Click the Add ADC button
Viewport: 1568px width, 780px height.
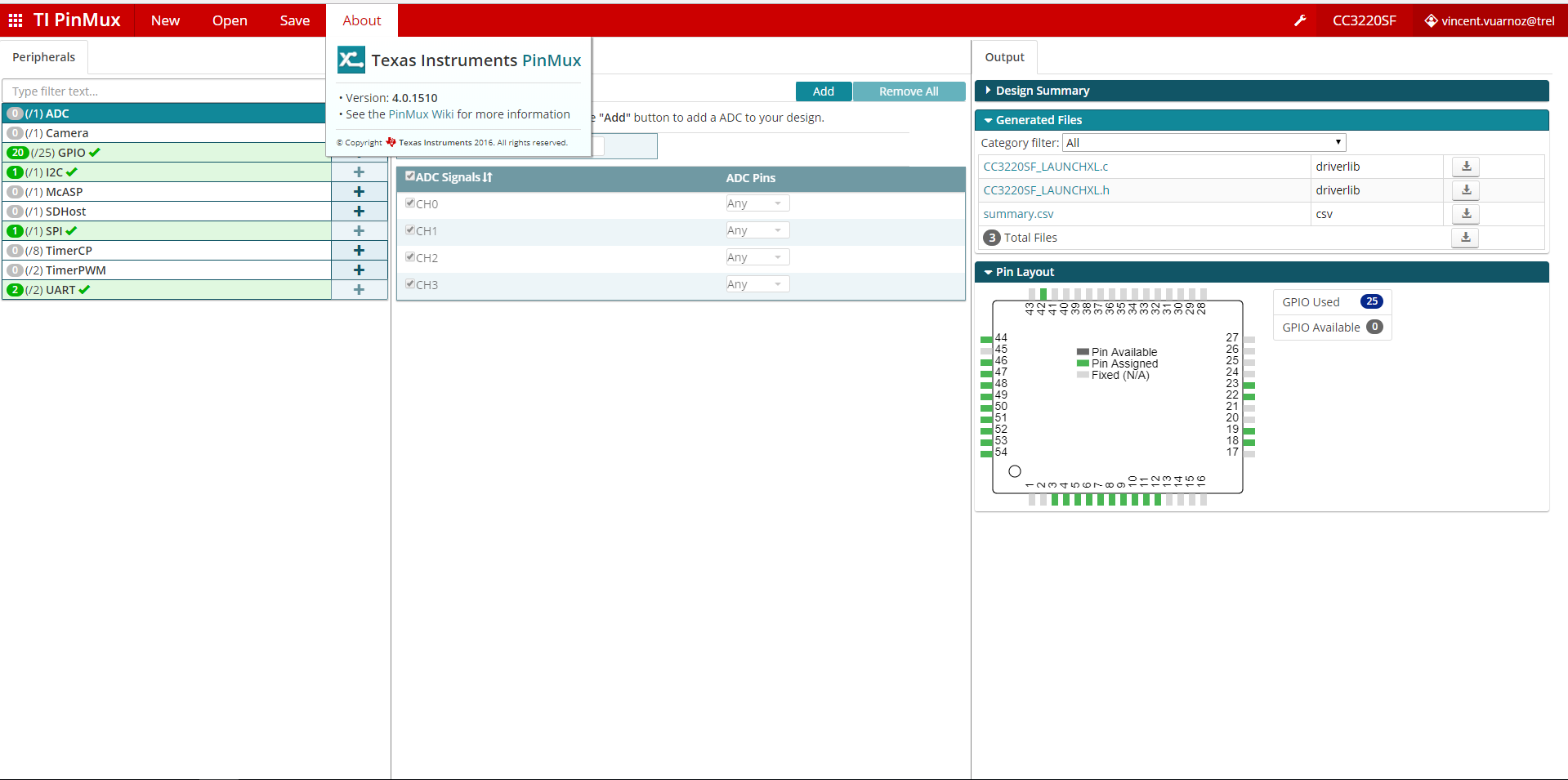point(824,91)
